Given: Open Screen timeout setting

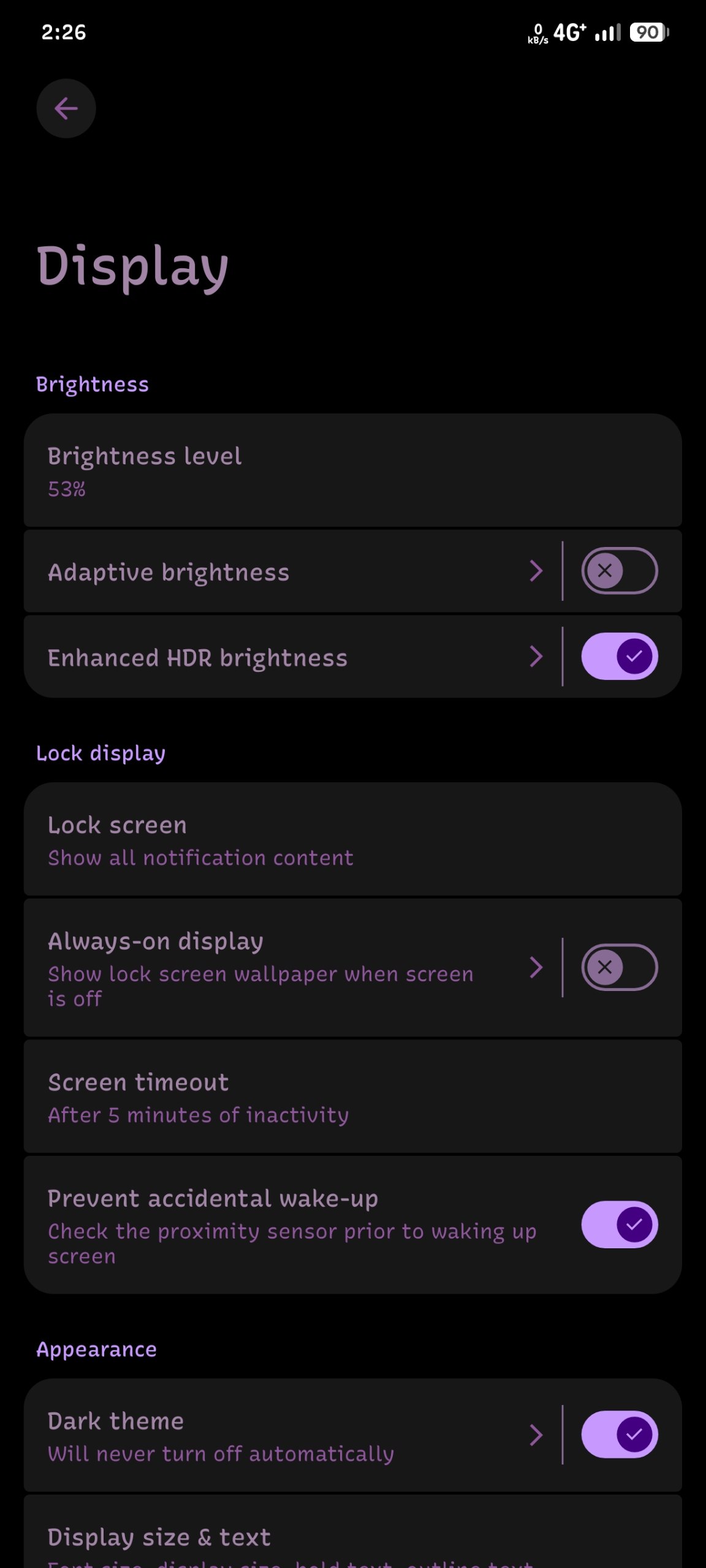Looking at the screenshot, I should 353,1096.
